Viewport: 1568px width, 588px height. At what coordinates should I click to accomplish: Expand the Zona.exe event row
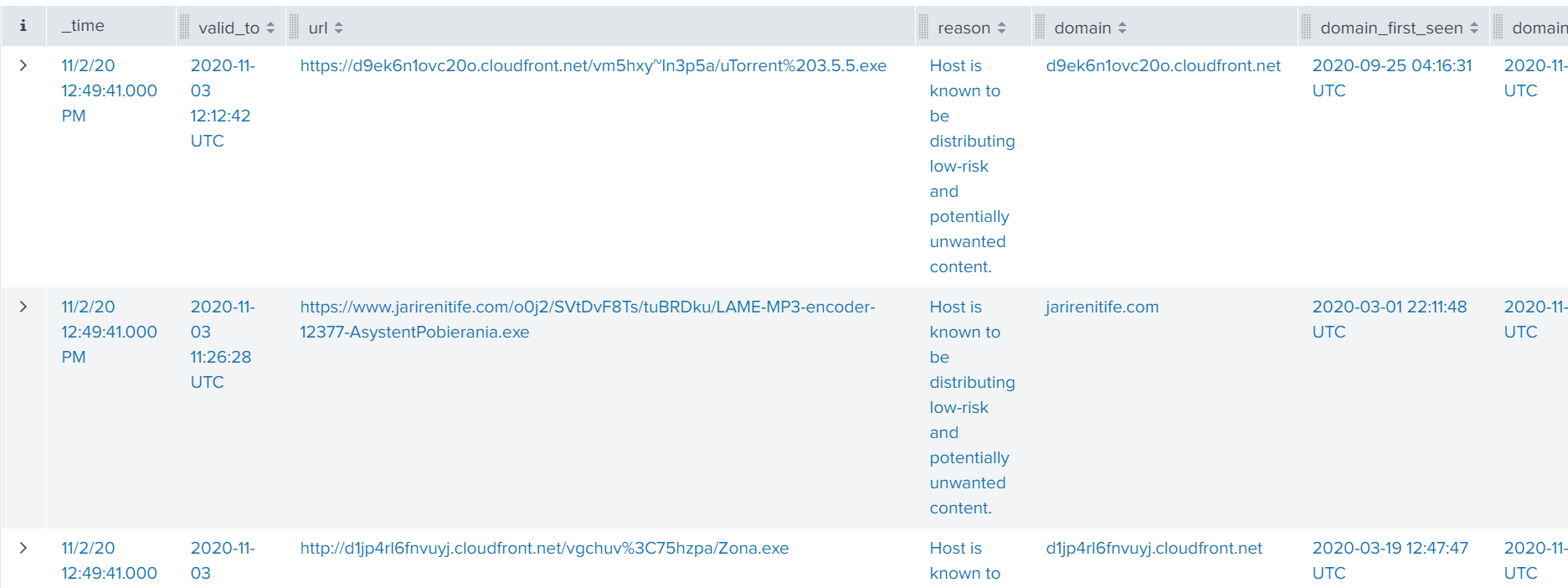click(x=23, y=548)
